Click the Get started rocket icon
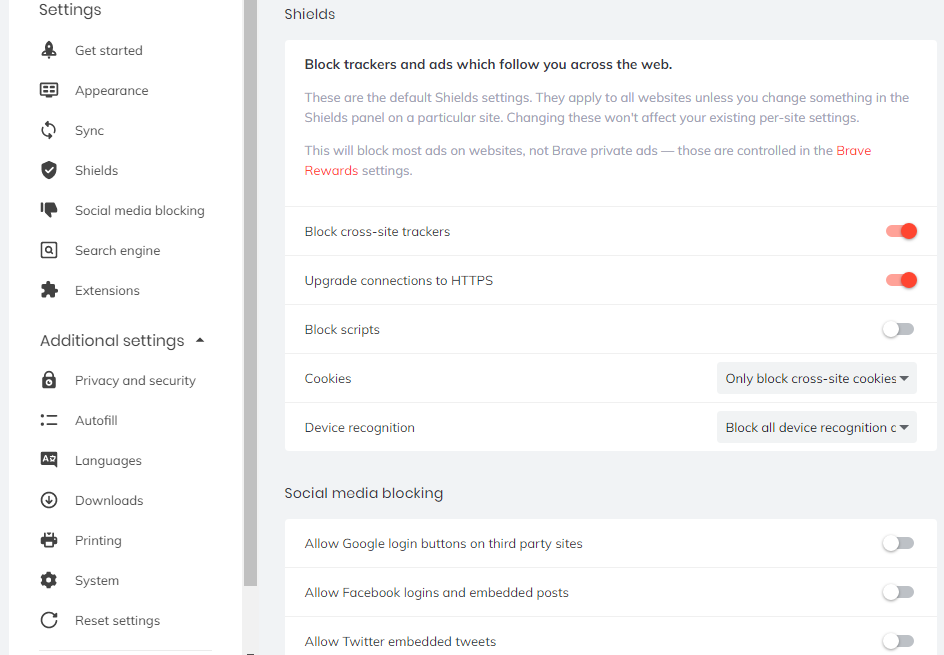944x655 pixels. point(49,50)
